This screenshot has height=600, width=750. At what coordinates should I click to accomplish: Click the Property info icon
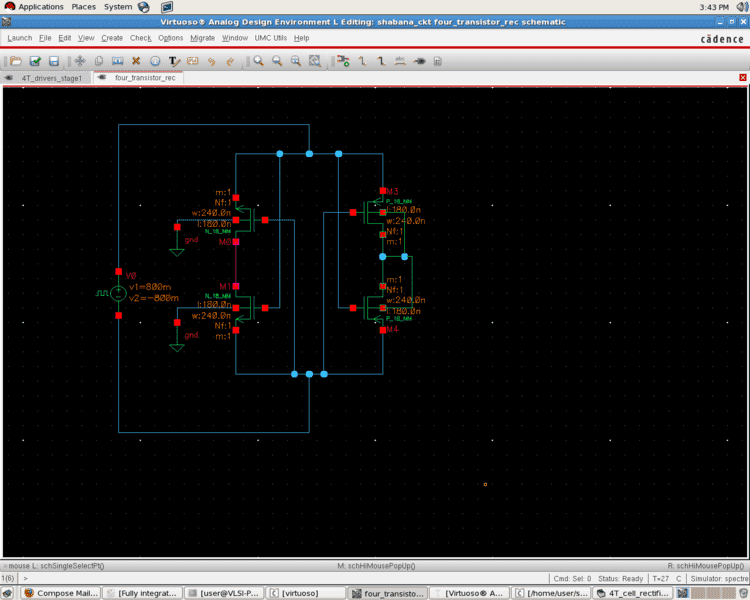155,61
